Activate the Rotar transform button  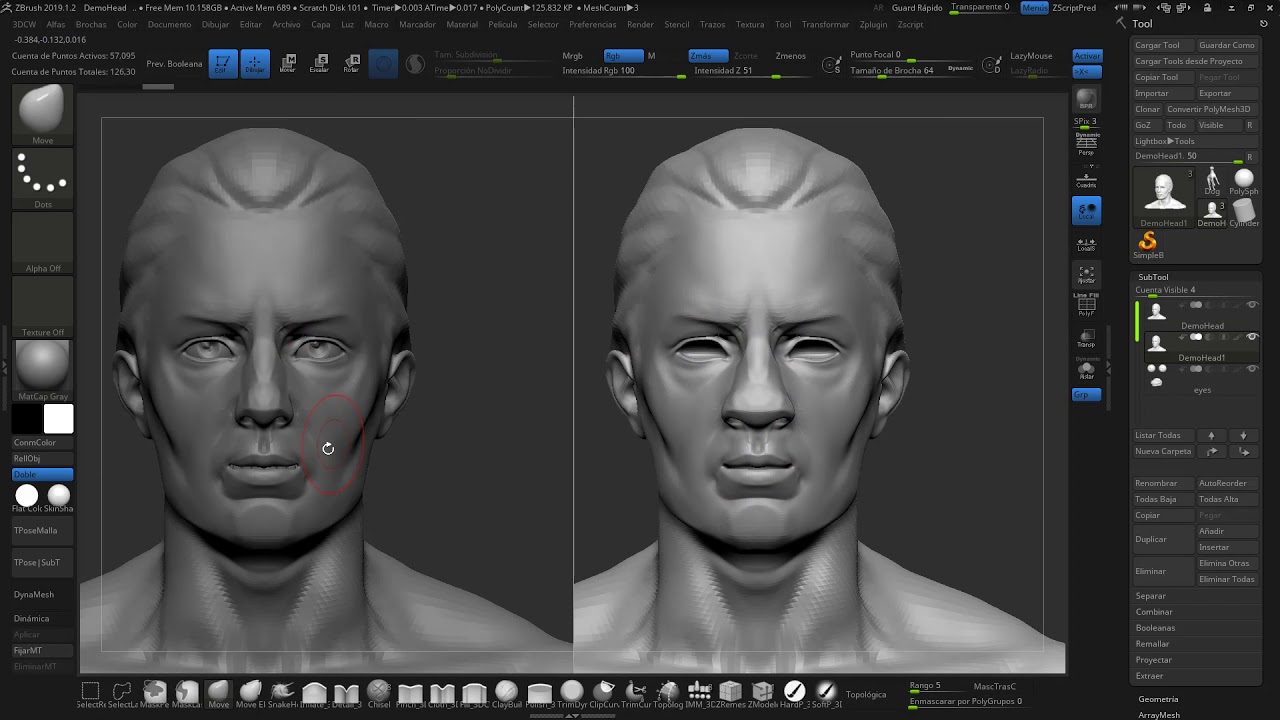tap(351, 64)
